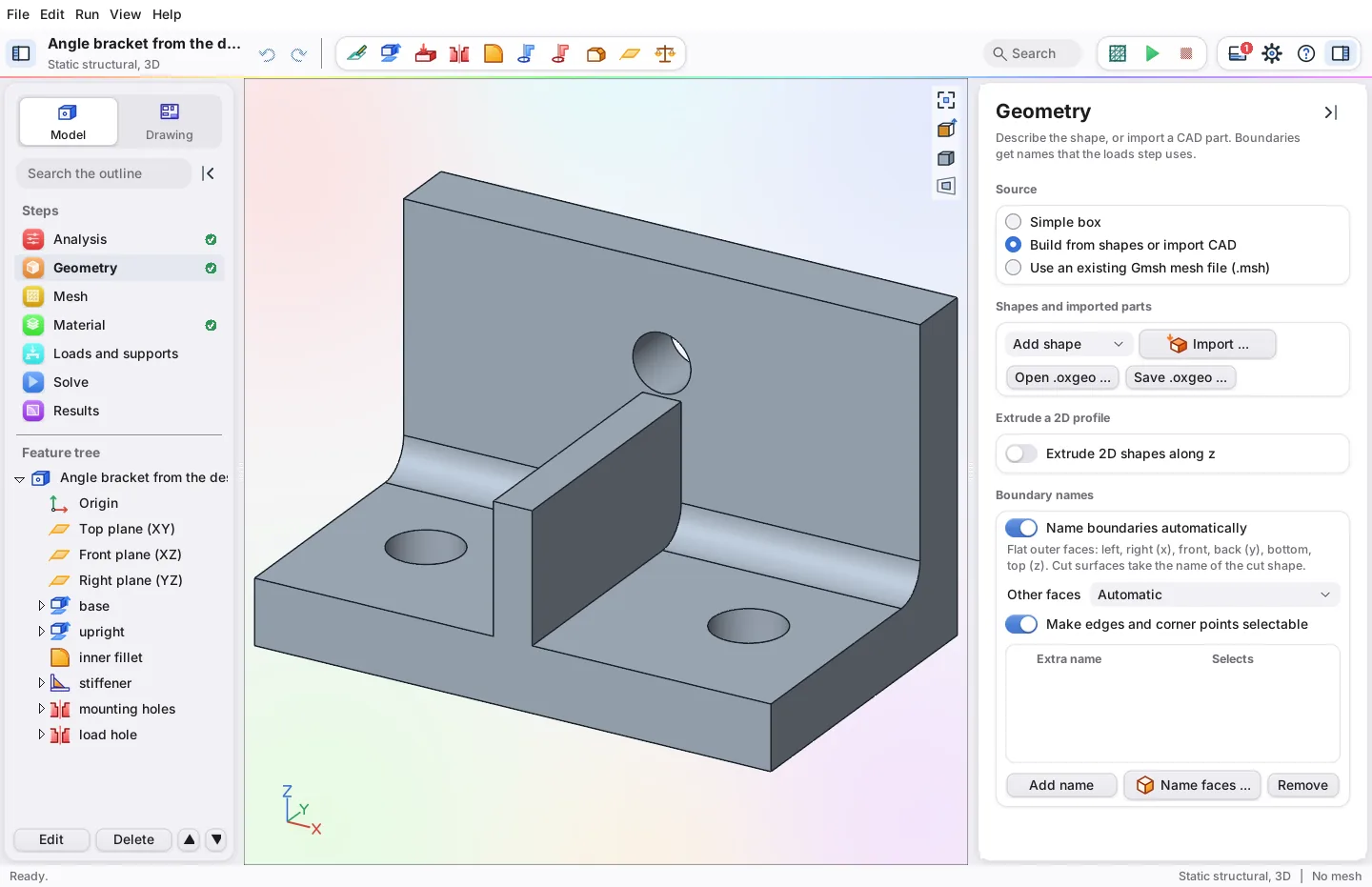Open the File menu
Screen dimensions: 1372x887
[x=18, y=14]
